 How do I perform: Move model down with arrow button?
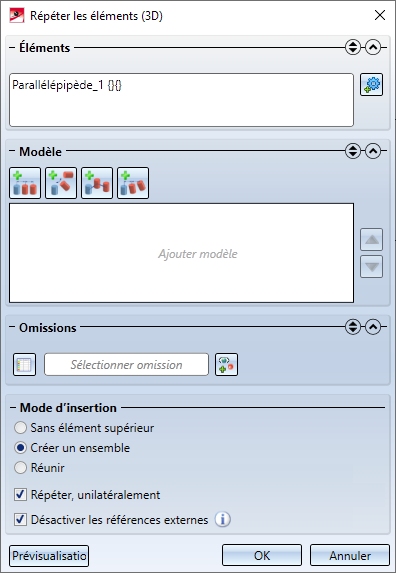coord(372,267)
